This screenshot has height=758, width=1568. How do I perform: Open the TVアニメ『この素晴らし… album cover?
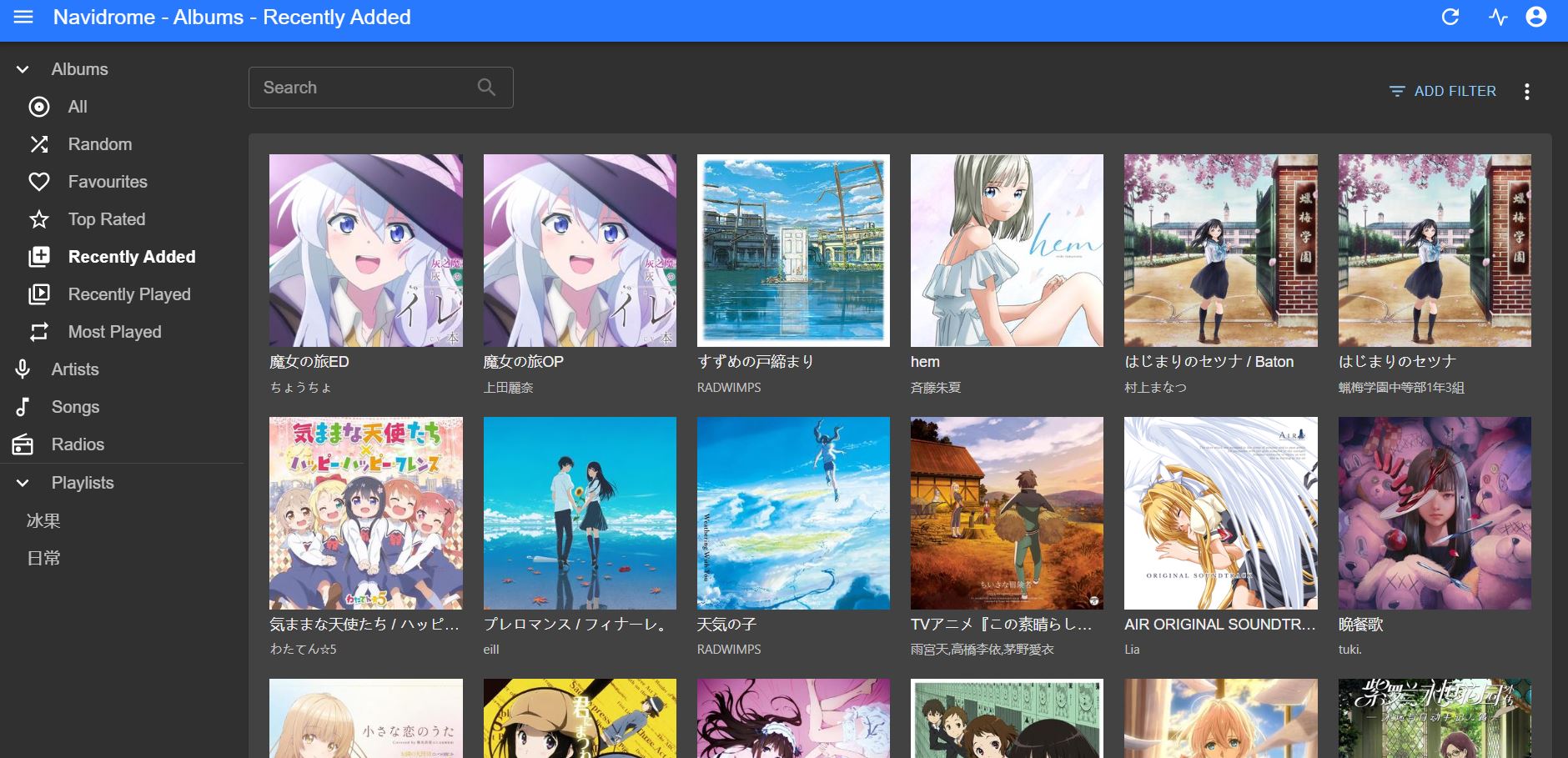tap(1007, 513)
